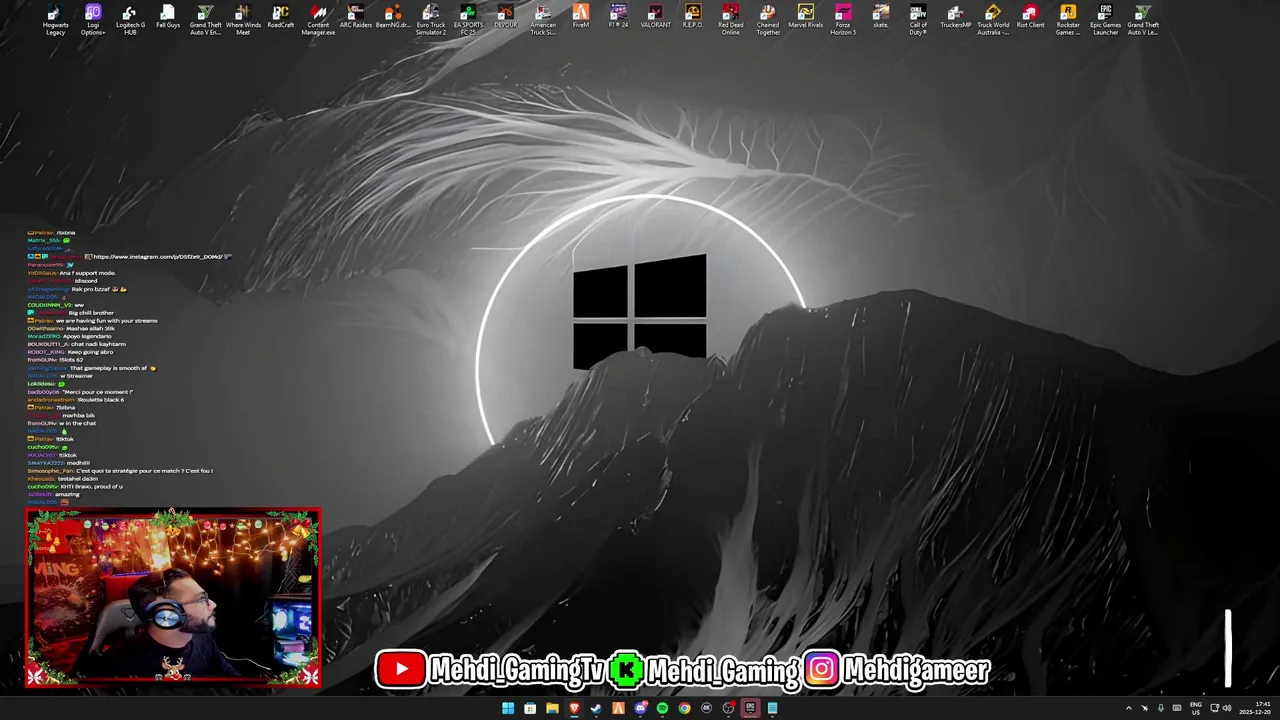Select Grand Theft Auto V Legacy shortcut
This screenshot has width=1280, height=720.
[x=1143, y=20]
